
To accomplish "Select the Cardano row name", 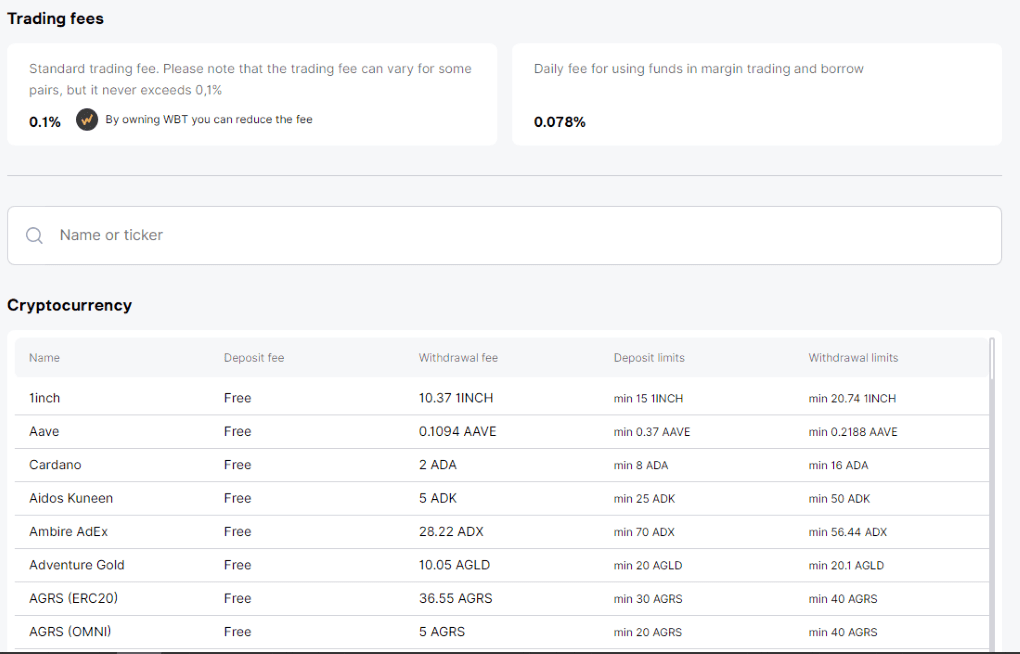I will pyautogui.click(x=55, y=465).
